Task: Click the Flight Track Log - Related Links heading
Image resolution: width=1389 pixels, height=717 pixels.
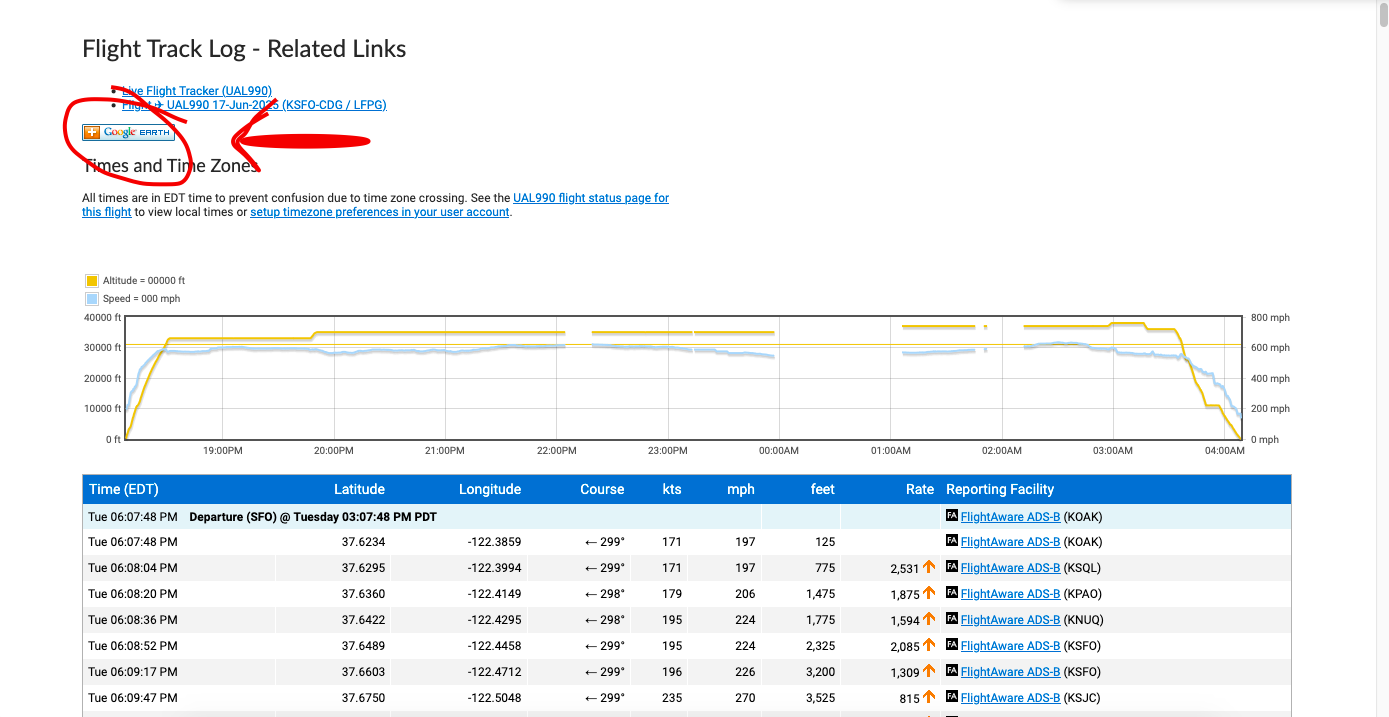Action: click(x=244, y=49)
